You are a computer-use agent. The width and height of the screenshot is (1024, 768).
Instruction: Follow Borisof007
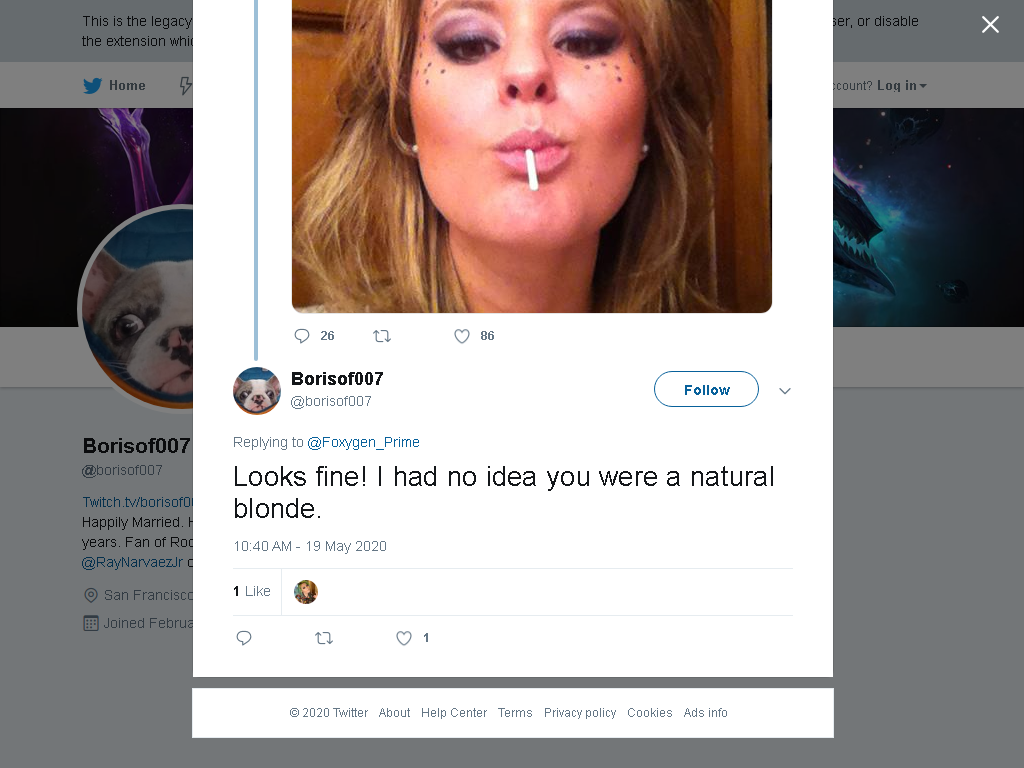[x=706, y=389]
